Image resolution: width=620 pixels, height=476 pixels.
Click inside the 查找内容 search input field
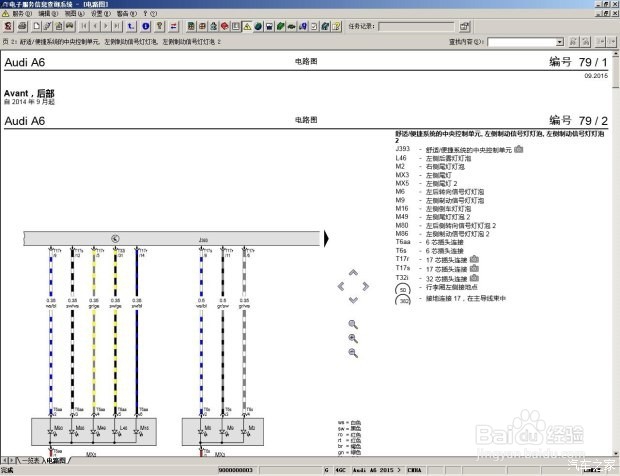521,42
